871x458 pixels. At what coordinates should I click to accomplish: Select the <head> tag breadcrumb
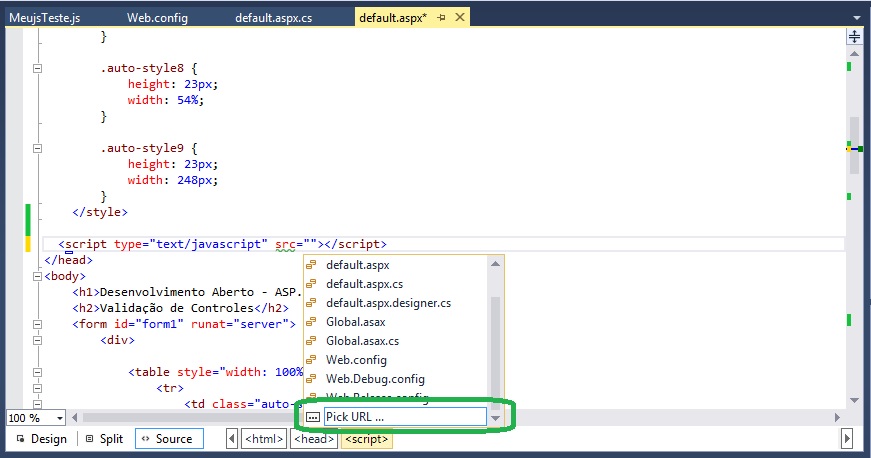click(x=314, y=439)
